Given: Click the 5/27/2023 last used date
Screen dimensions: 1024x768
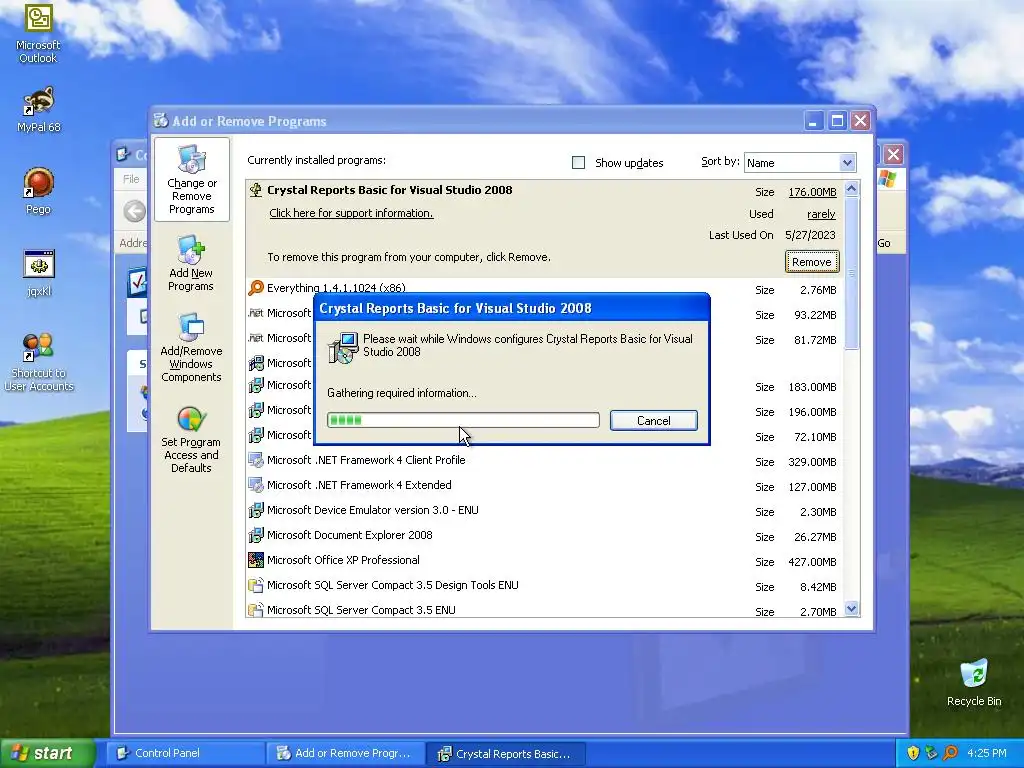Looking at the screenshot, I should (810, 235).
